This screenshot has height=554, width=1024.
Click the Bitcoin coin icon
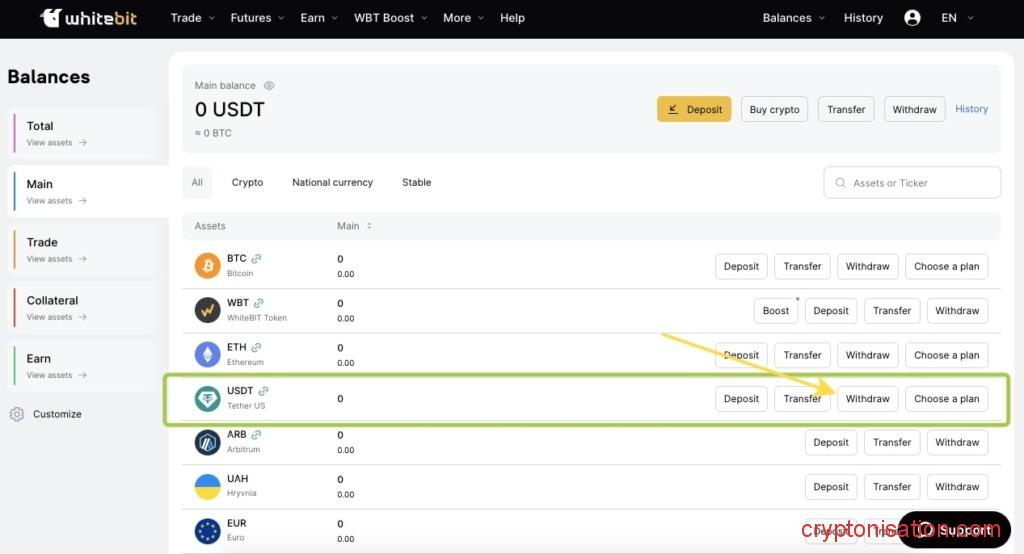pos(208,266)
